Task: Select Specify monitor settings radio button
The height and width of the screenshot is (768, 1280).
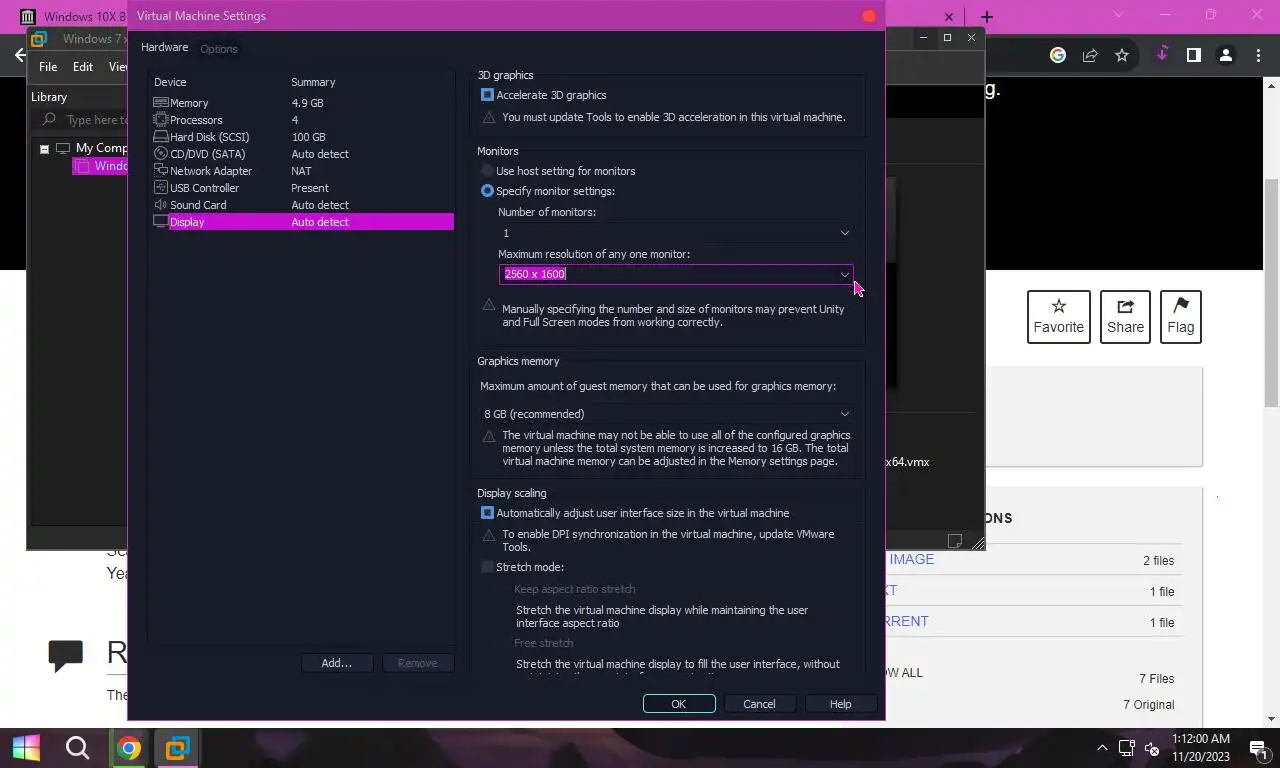Action: 488,191
